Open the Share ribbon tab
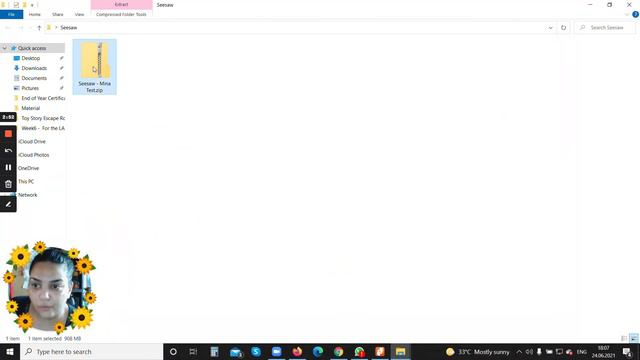The image size is (640, 360). pyautogui.click(x=58, y=14)
